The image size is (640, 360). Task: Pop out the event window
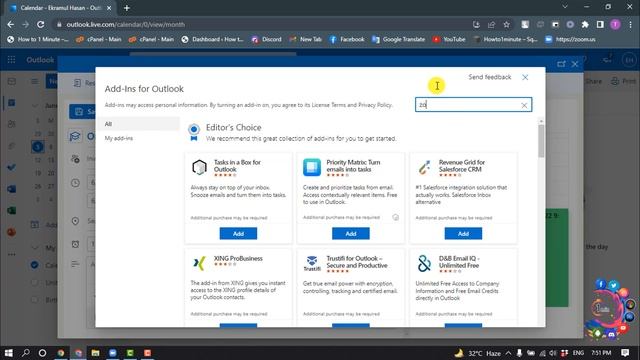(x=561, y=64)
